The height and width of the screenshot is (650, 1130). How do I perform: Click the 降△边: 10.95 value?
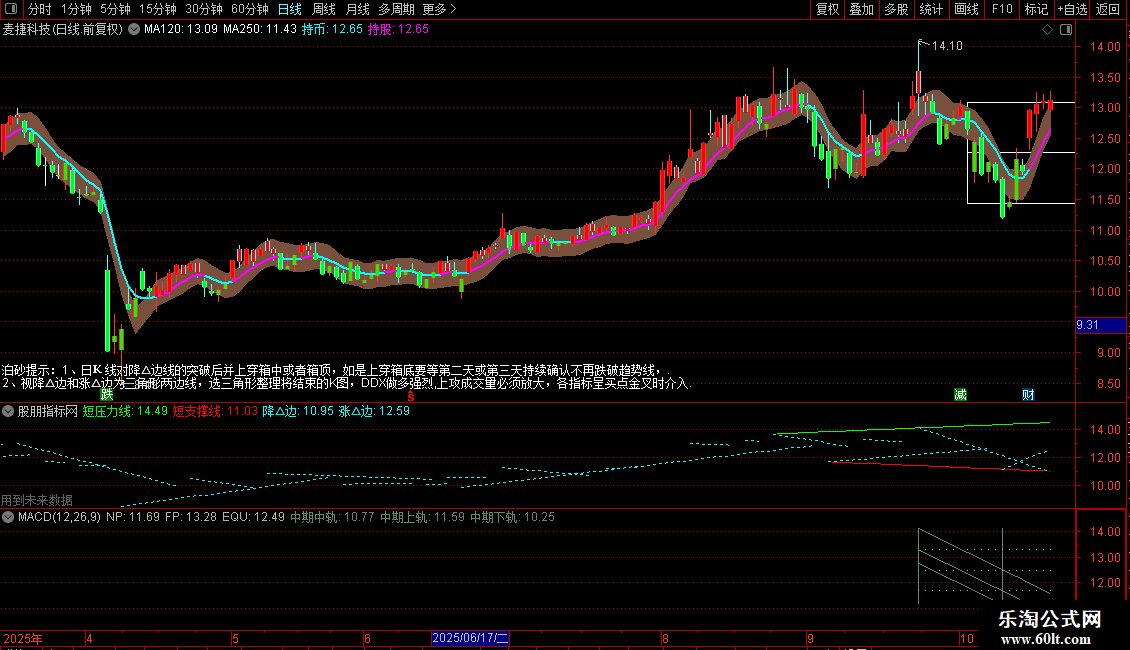(x=298, y=411)
